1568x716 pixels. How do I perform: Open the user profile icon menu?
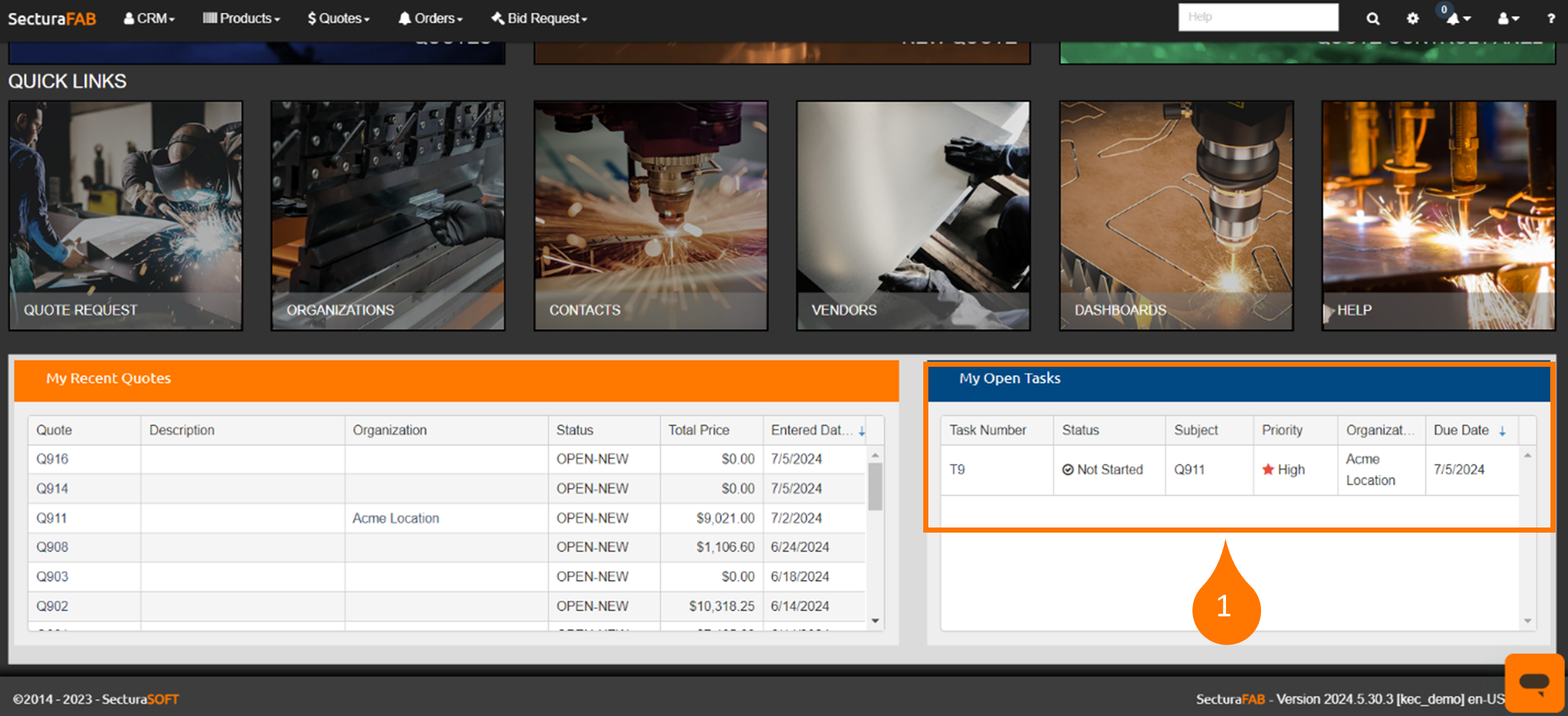pos(1507,19)
